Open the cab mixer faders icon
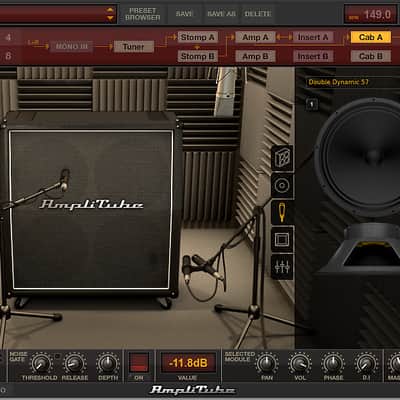The width and height of the screenshot is (400, 400). click(x=282, y=267)
